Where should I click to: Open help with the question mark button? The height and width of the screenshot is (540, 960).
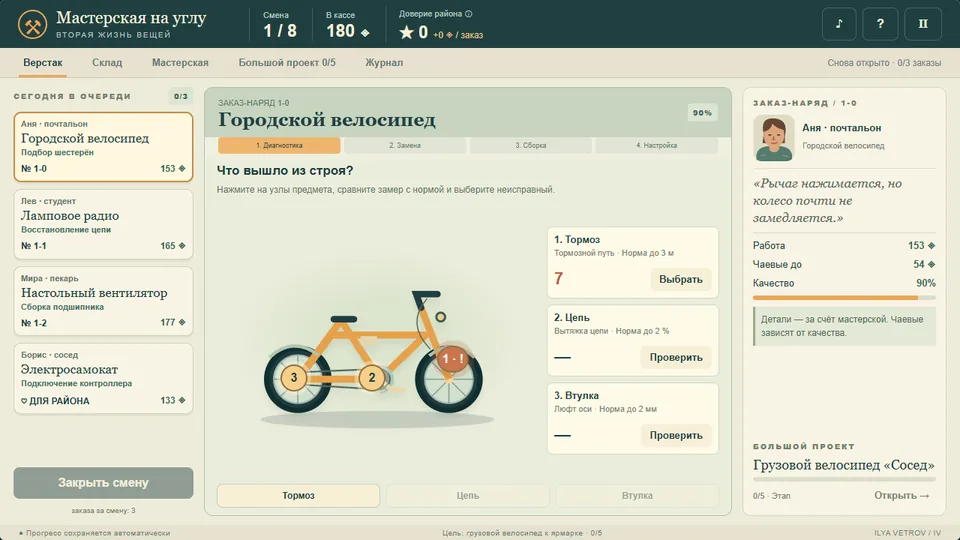tap(880, 24)
